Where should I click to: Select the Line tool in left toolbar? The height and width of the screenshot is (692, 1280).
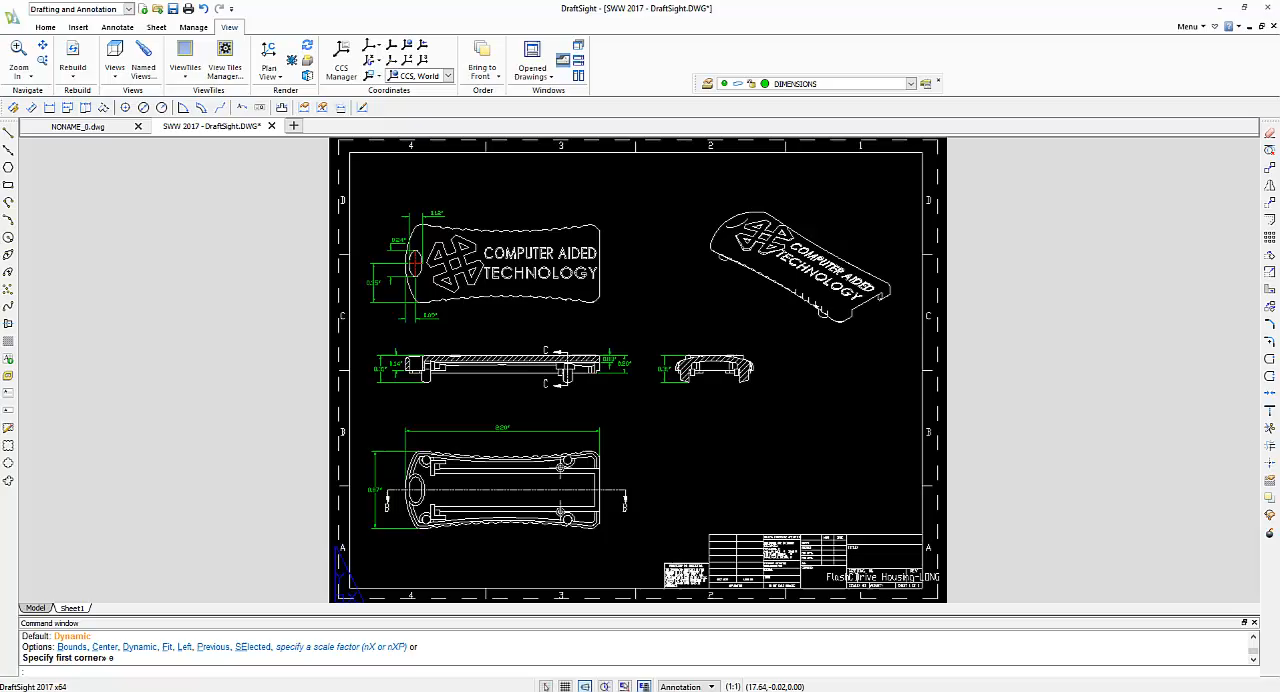click(x=8, y=132)
